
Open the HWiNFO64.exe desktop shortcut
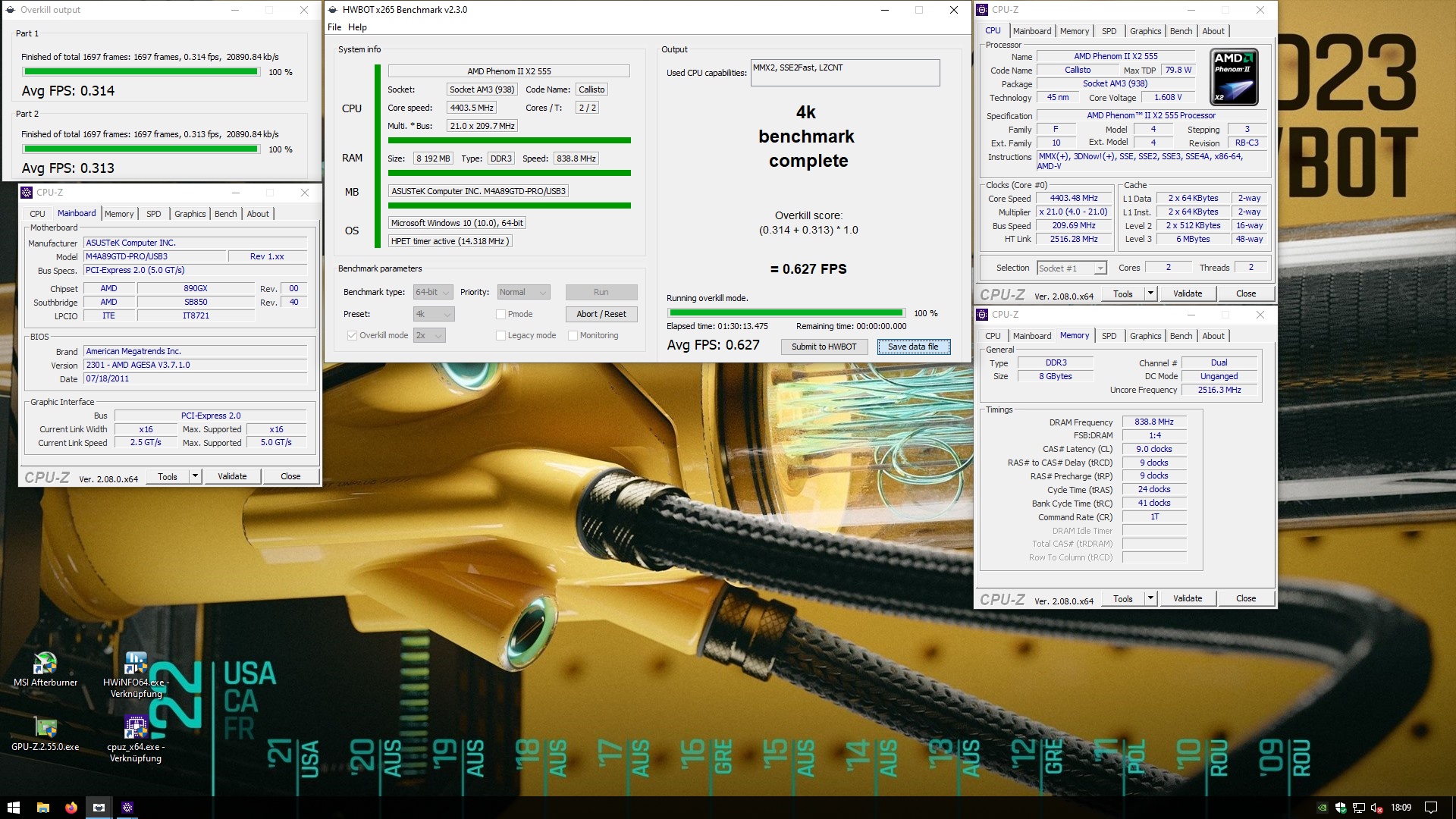coord(136,674)
